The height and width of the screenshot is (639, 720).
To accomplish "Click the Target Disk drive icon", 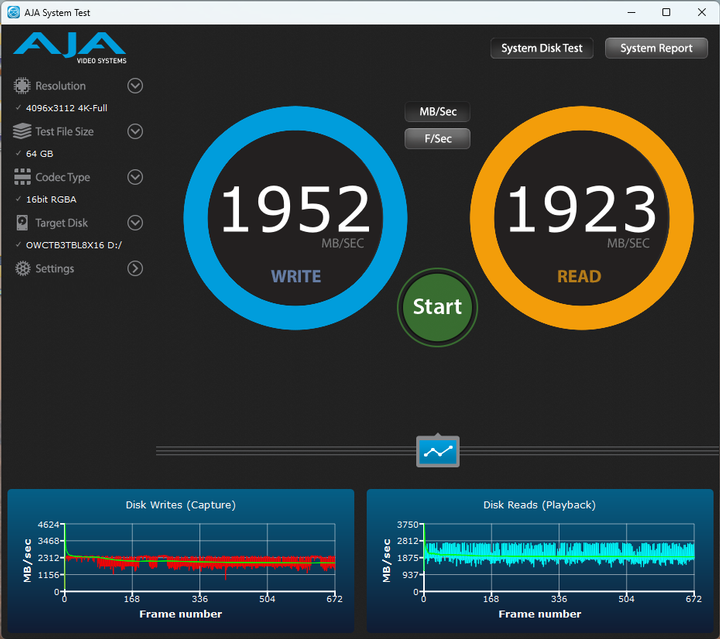I will 22,223.
